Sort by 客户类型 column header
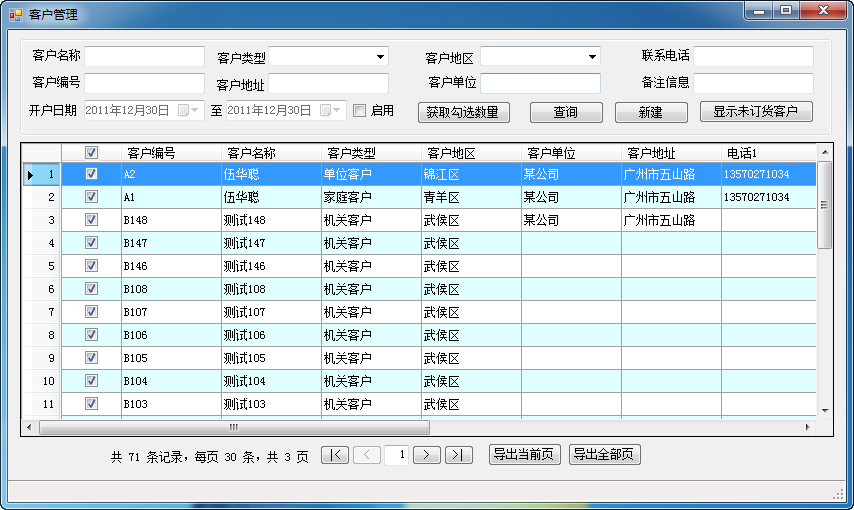Viewport: 854px width, 510px height. 371,153
